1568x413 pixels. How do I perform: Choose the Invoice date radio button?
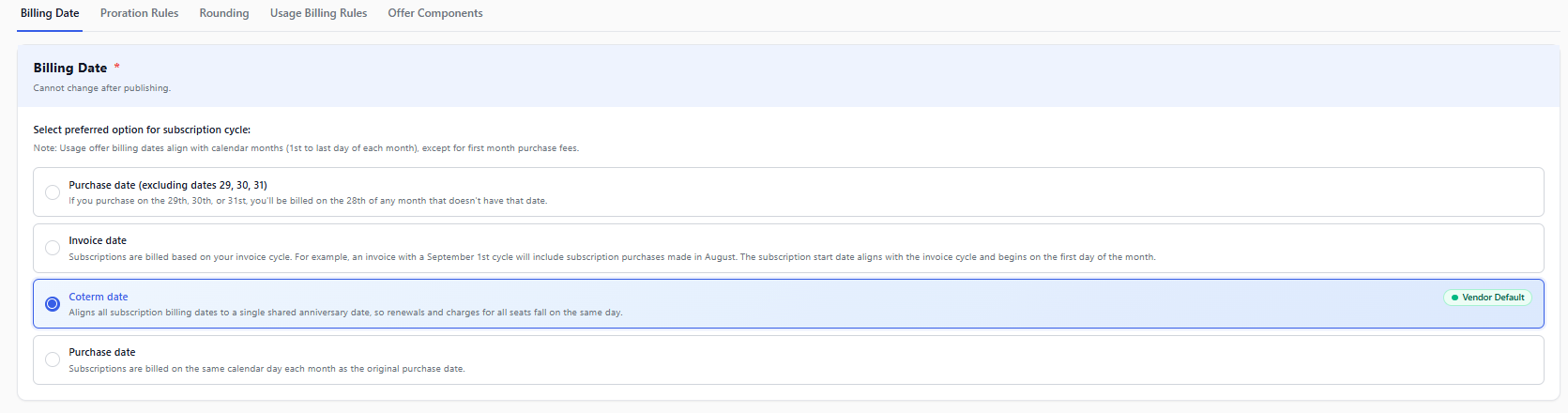click(x=53, y=248)
